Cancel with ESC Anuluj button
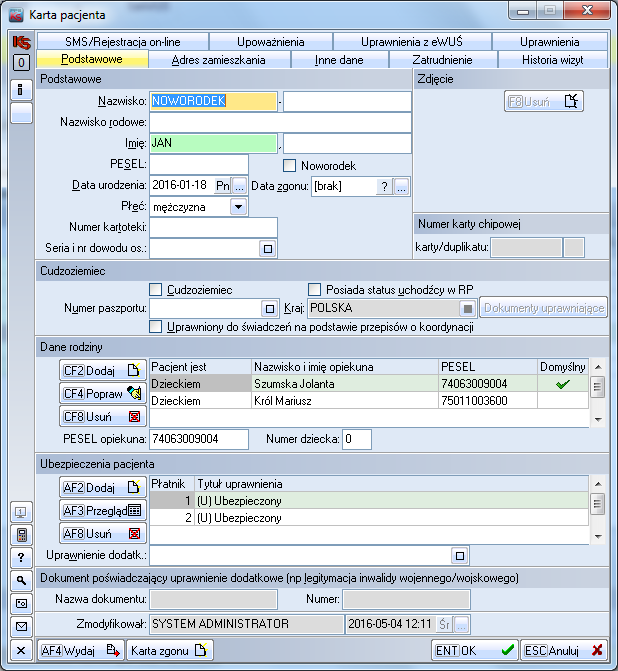 click(564, 650)
